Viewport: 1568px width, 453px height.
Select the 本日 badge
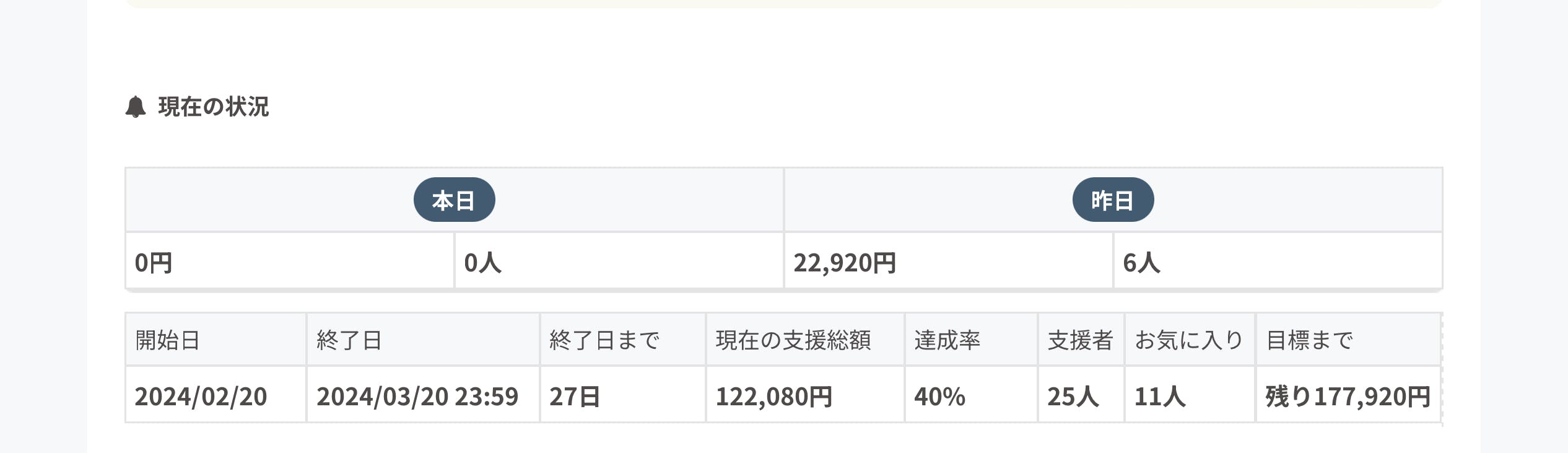click(454, 200)
